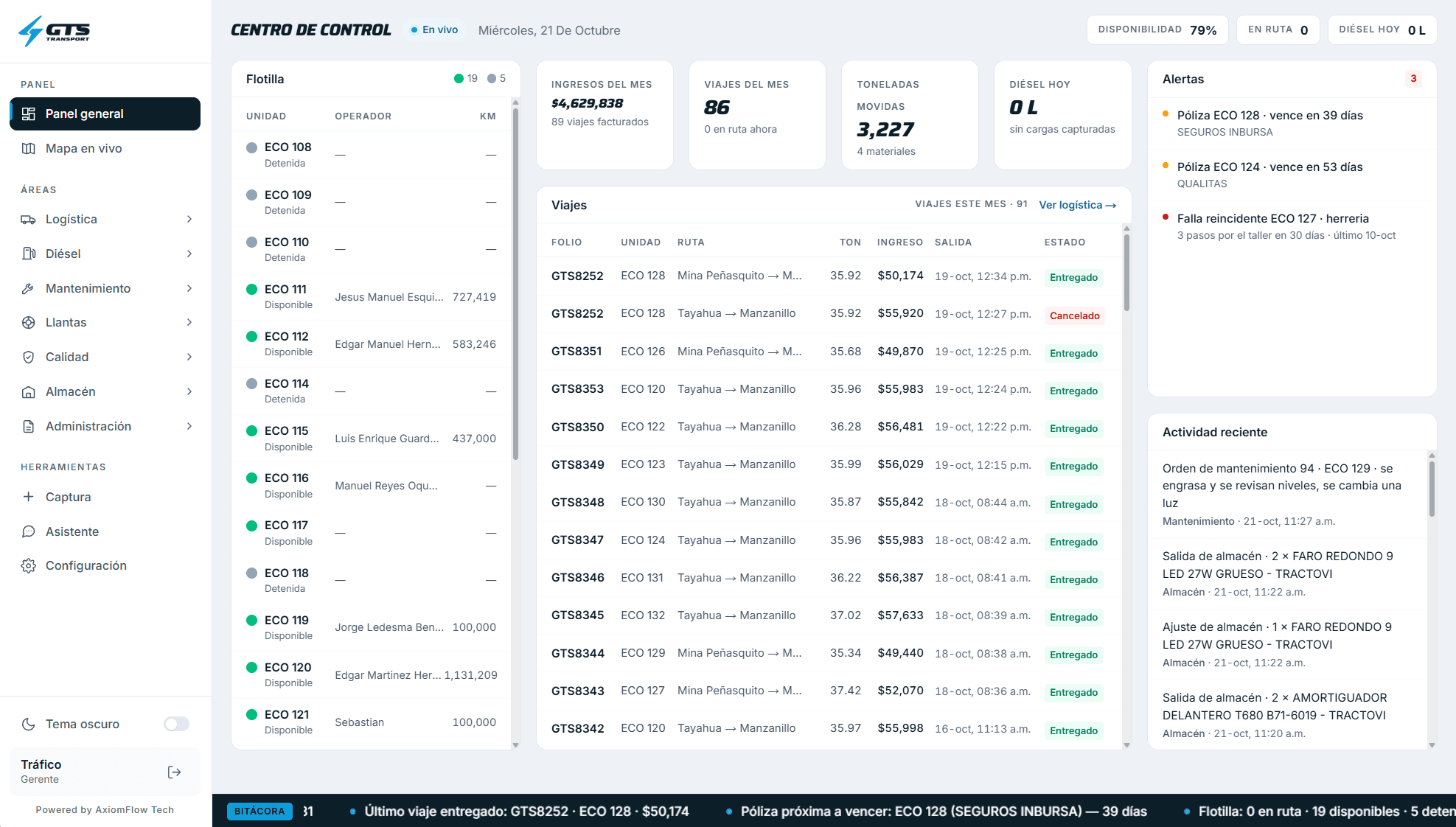Viewport: 1456px width, 827px height.
Task: Expand the Diésel section chevron
Action: point(189,254)
